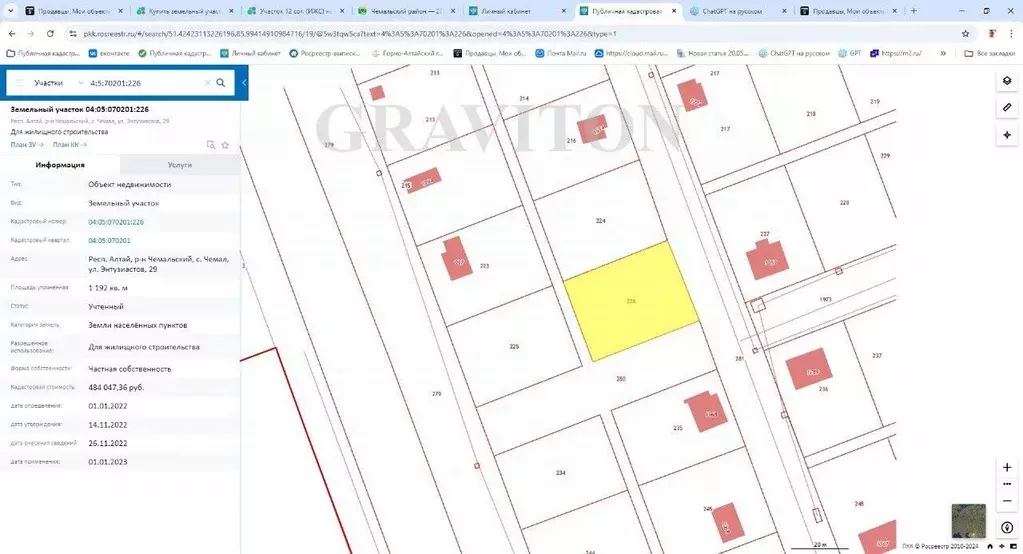Open Все закладки folder
1023x554 pixels.
pyautogui.click(x=989, y=54)
